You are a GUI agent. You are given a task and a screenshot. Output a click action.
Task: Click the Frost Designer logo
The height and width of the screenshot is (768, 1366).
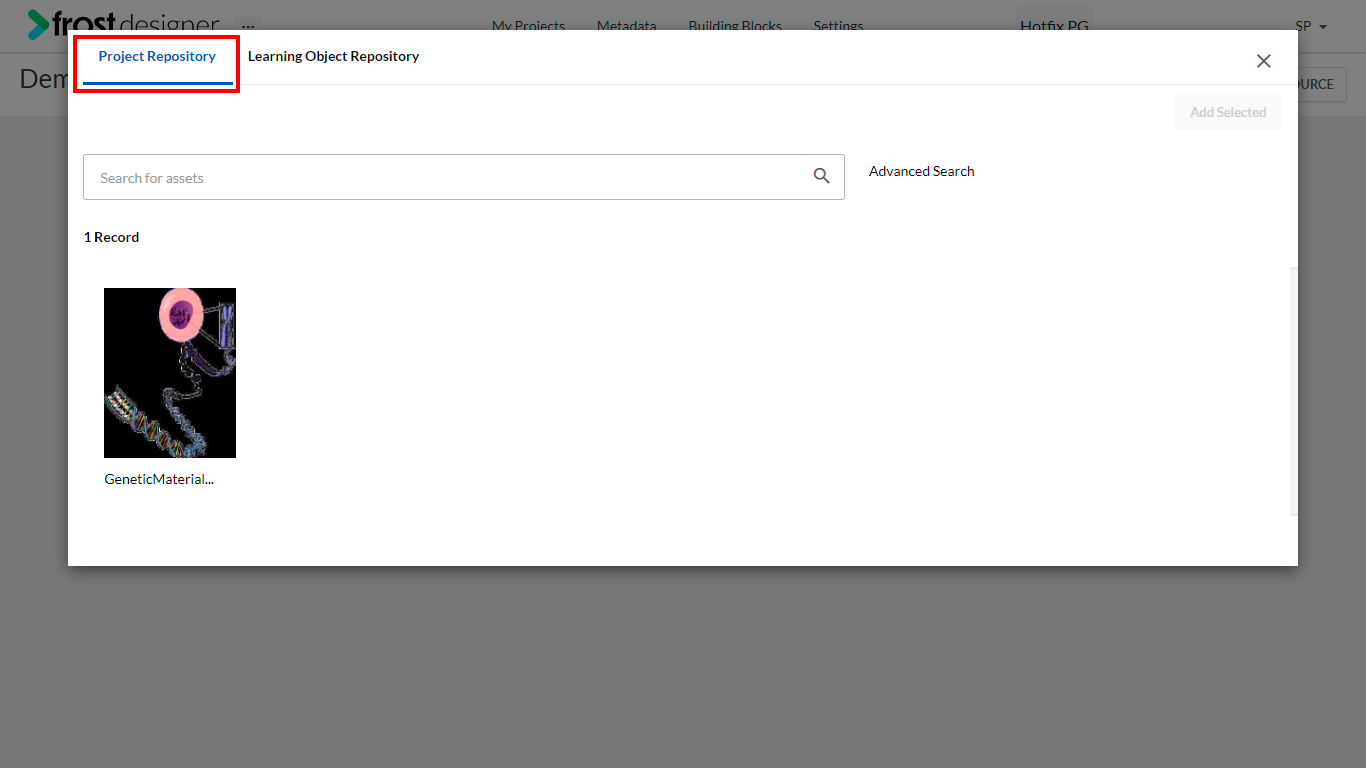[123, 24]
